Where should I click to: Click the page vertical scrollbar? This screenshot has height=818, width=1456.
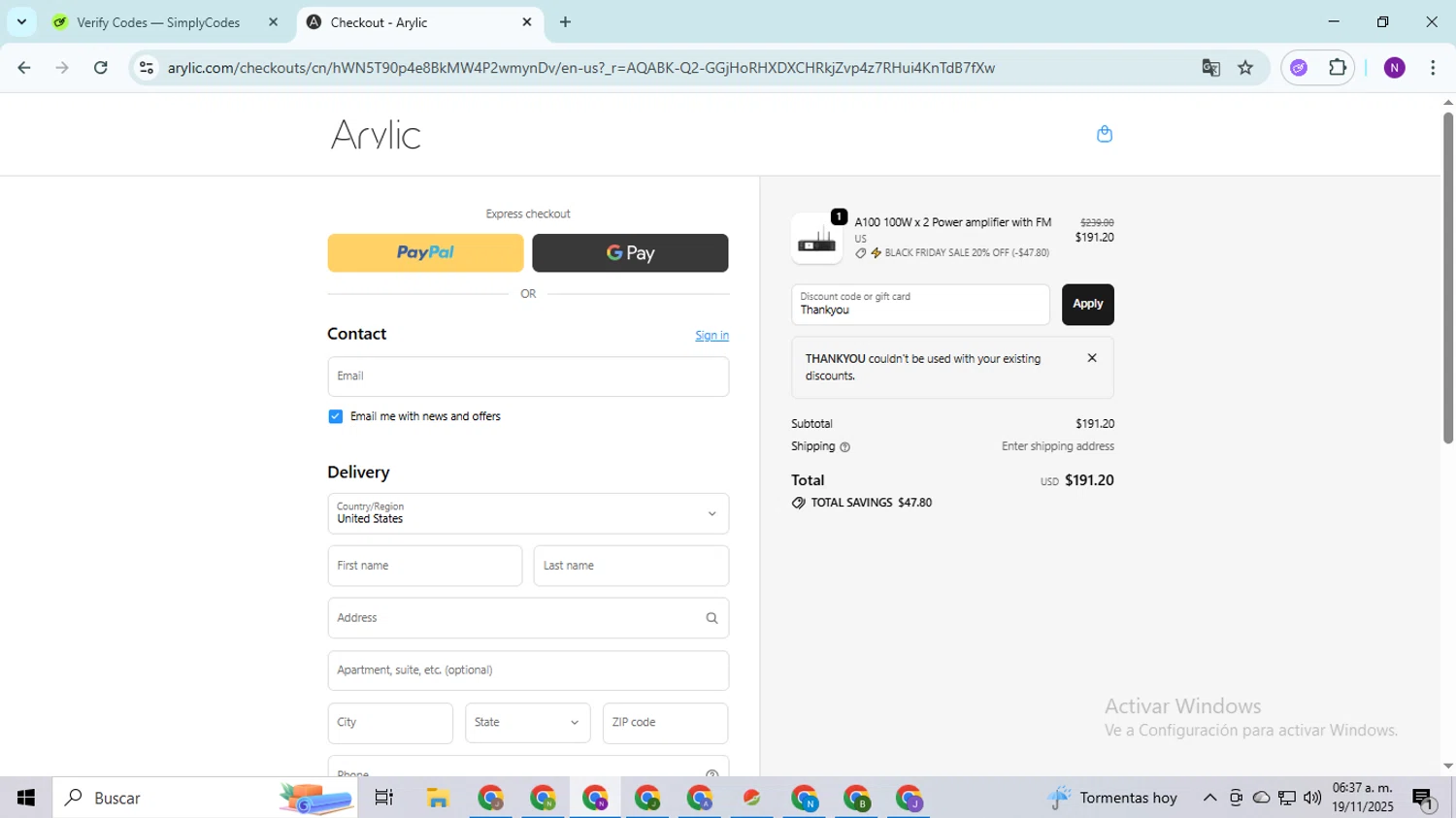point(1447,278)
